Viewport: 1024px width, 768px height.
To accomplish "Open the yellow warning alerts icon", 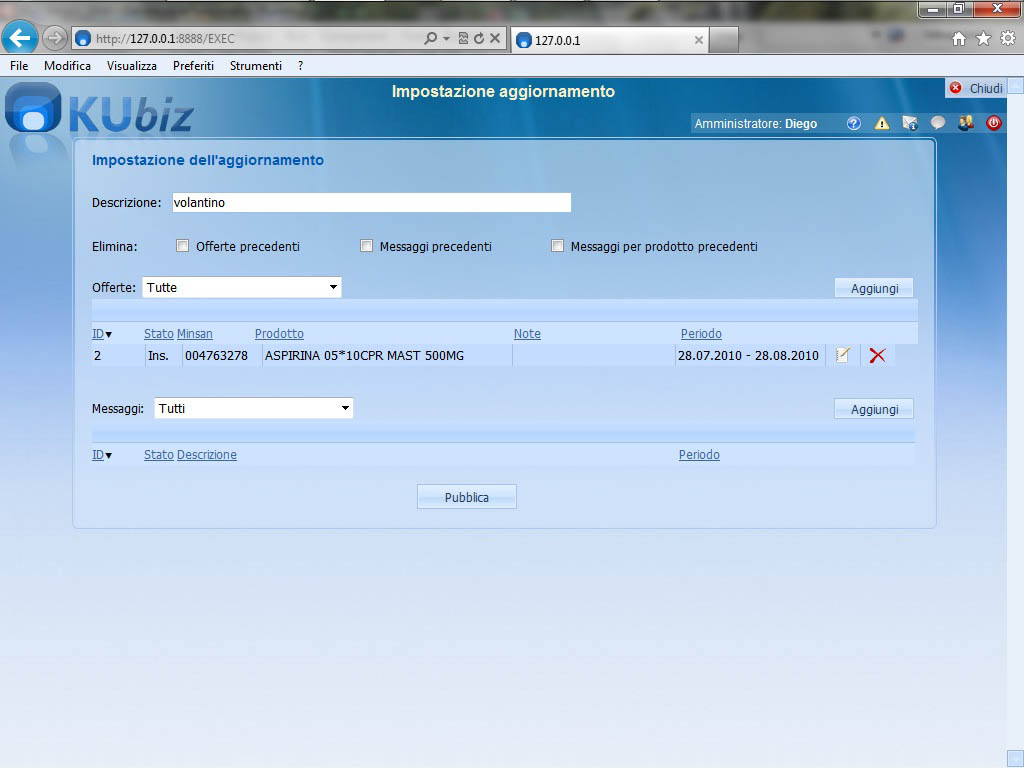I will click(x=881, y=124).
